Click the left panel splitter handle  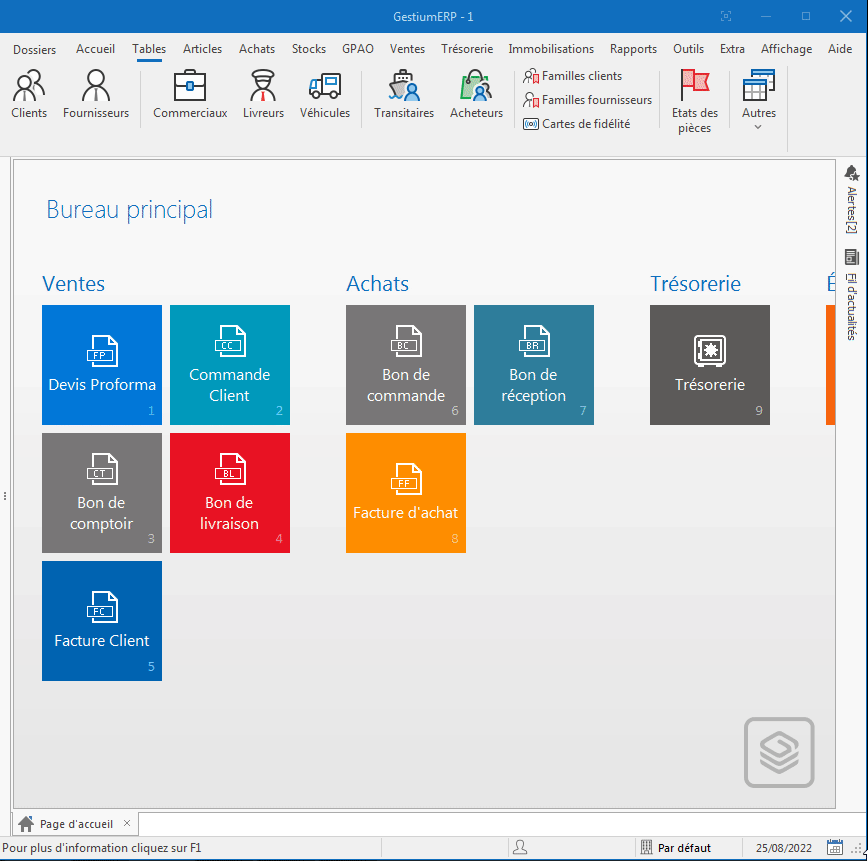click(x=5, y=496)
